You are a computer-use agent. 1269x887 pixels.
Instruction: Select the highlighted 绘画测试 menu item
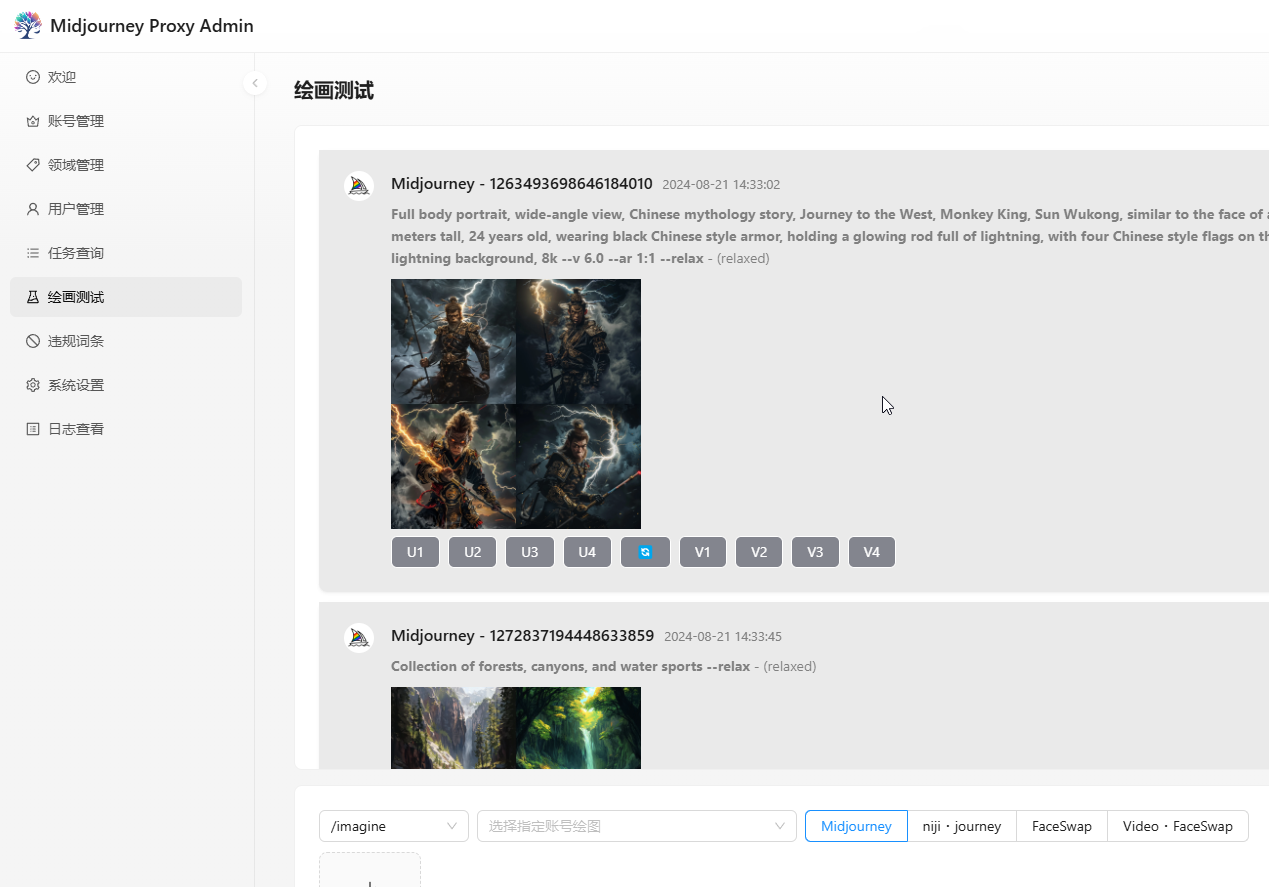pos(77,296)
